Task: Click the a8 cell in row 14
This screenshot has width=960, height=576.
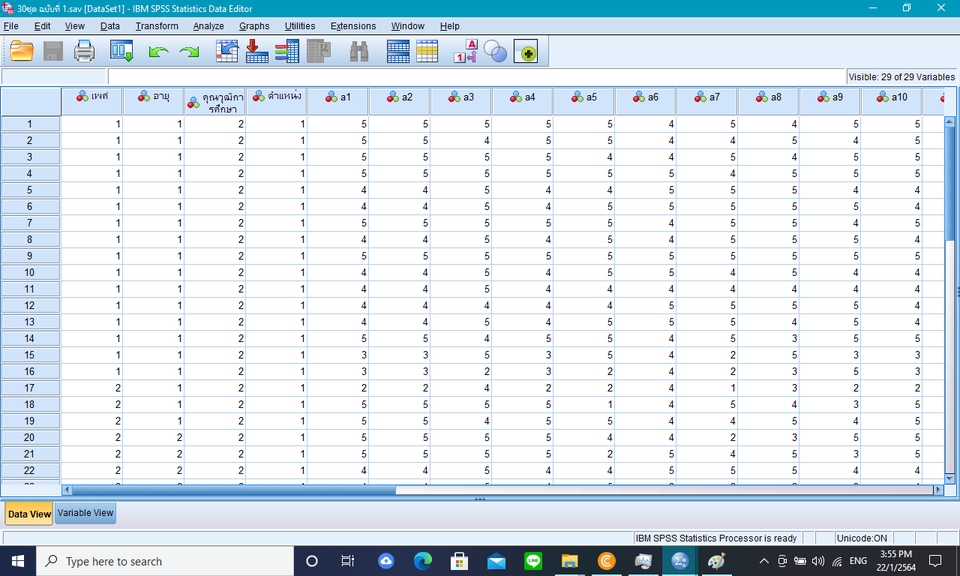Action: [768, 338]
